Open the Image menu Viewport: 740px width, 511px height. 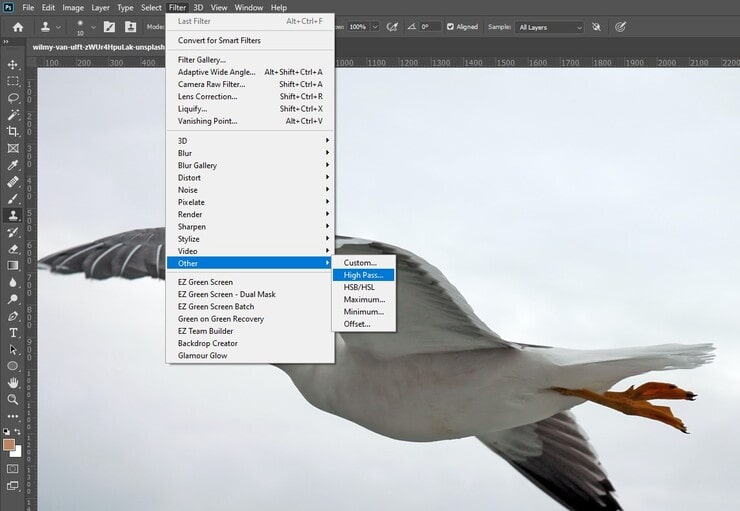click(x=73, y=8)
